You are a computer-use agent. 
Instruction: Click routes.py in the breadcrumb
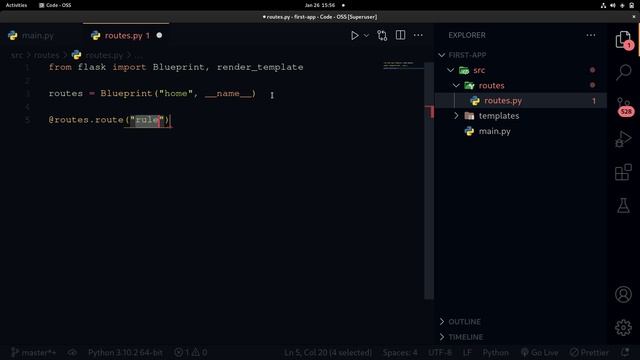click(104, 55)
